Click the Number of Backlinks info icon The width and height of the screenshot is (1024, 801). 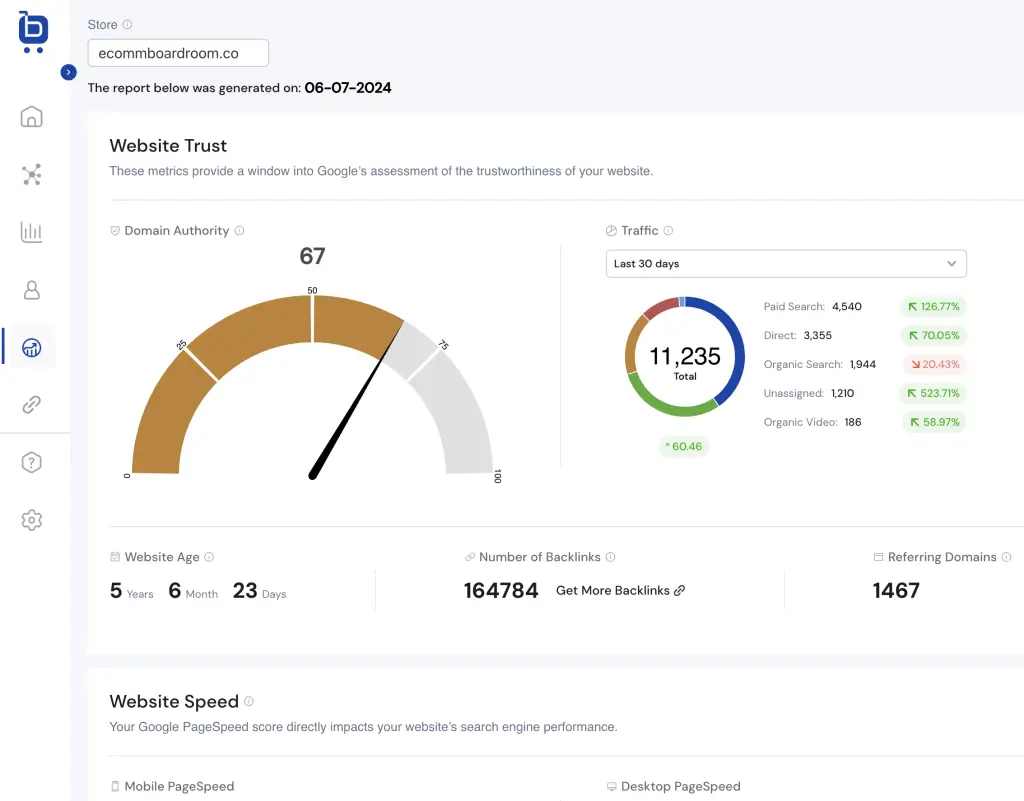point(611,557)
